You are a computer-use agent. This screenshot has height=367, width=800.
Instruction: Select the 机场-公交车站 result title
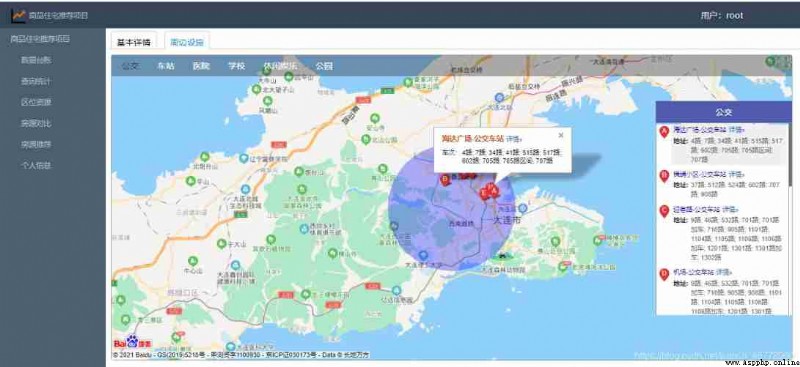coord(693,273)
